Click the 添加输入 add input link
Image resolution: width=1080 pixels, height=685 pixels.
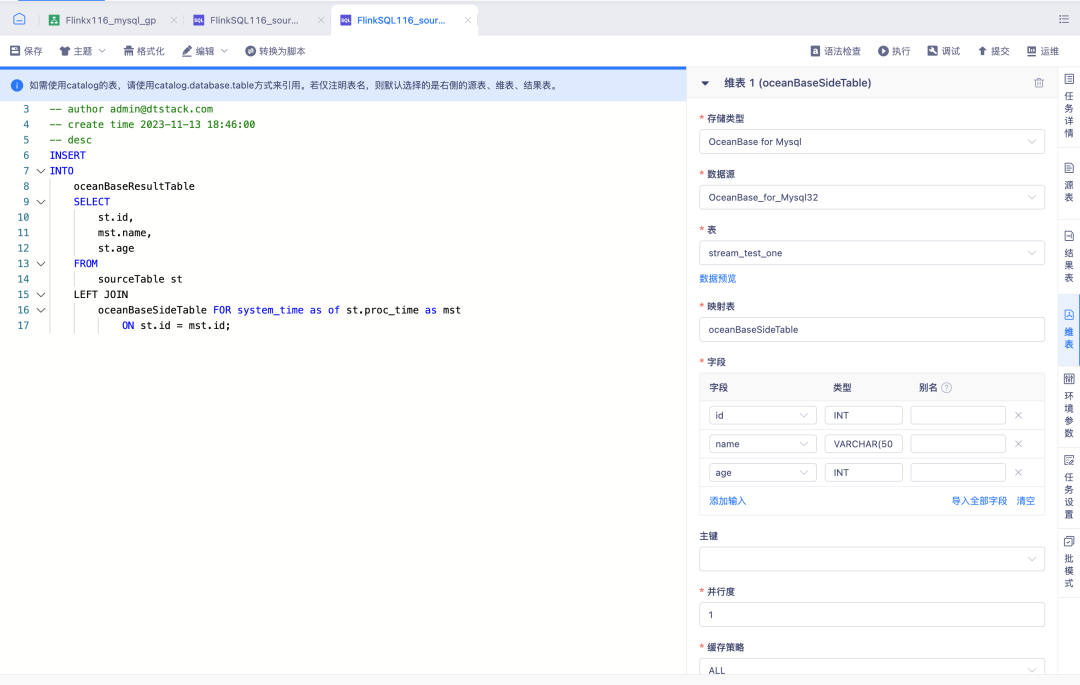point(727,500)
